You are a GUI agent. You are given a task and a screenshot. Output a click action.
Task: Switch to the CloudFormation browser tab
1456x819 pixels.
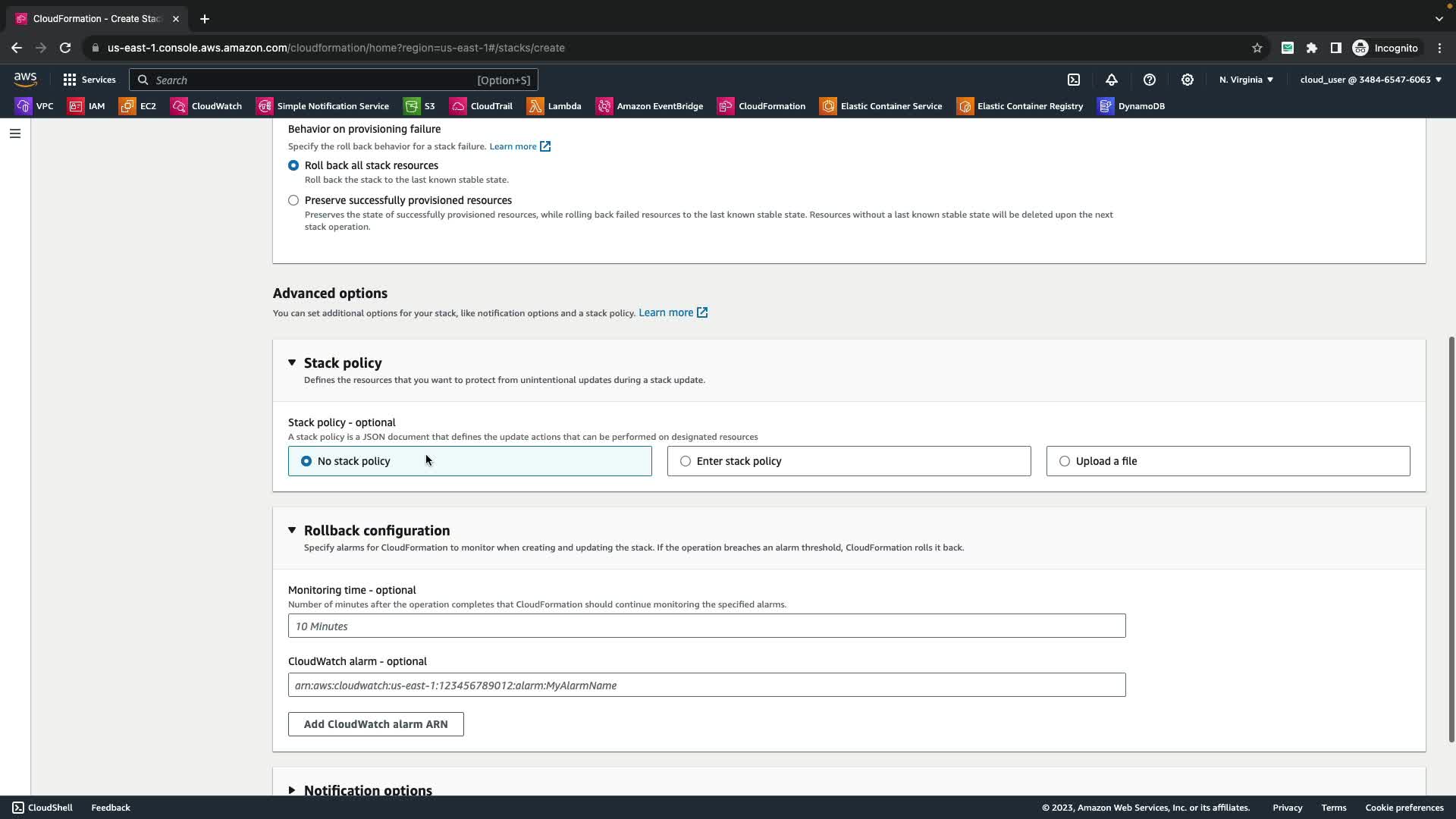pyautogui.click(x=97, y=18)
